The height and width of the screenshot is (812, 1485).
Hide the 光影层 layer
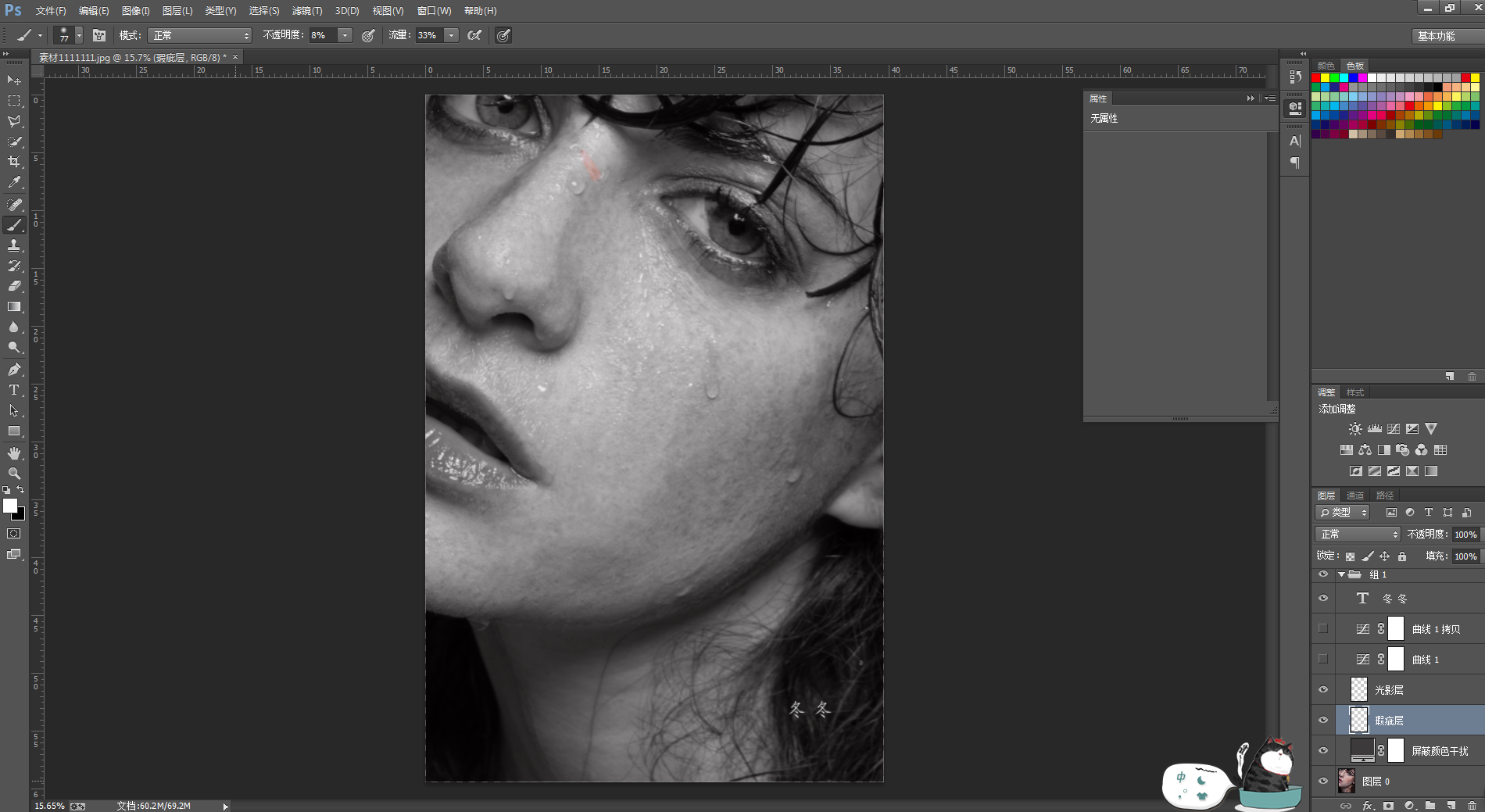pyautogui.click(x=1323, y=689)
